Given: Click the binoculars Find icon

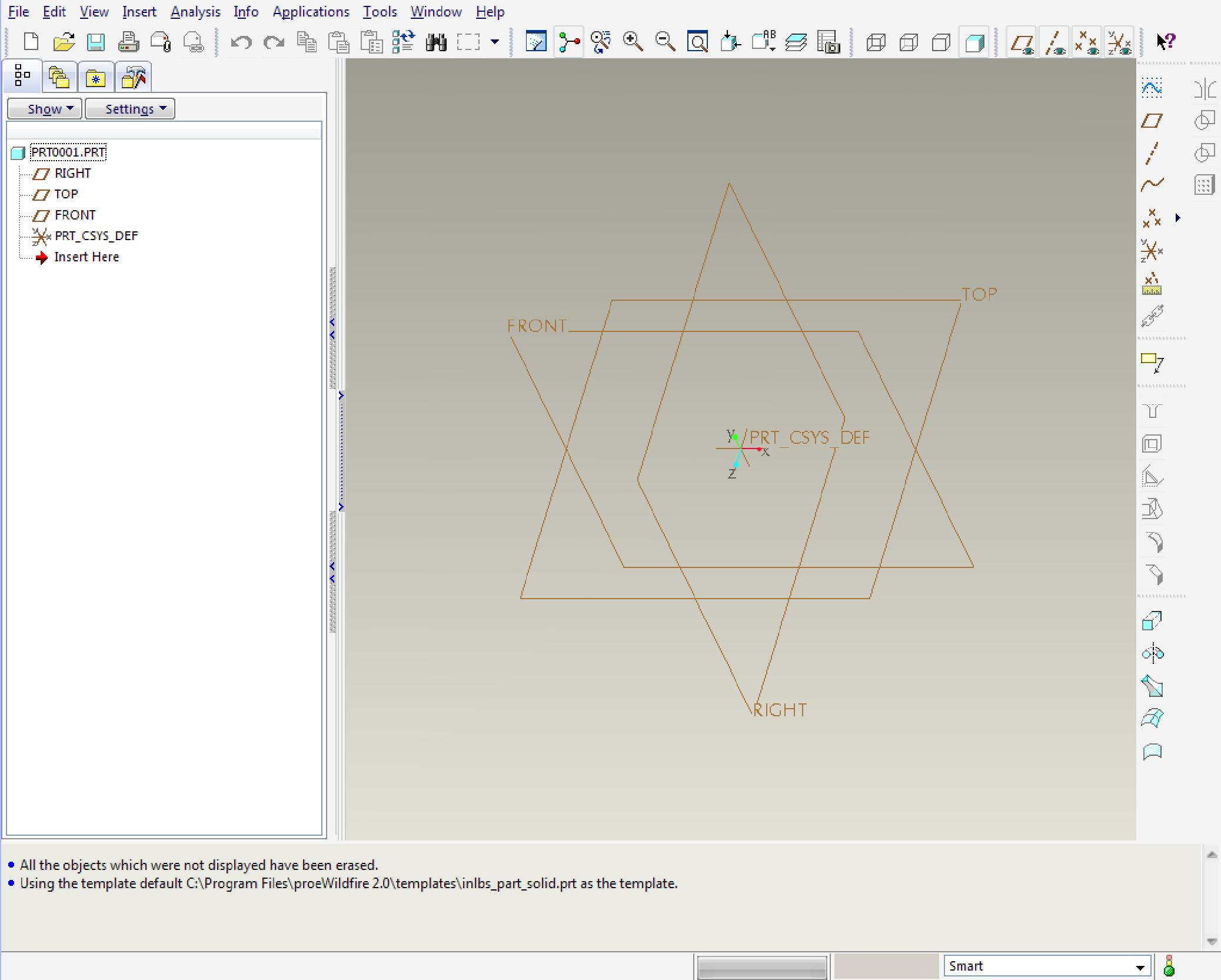Looking at the screenshot, I should pyautogui.click(x=436, y=42).
